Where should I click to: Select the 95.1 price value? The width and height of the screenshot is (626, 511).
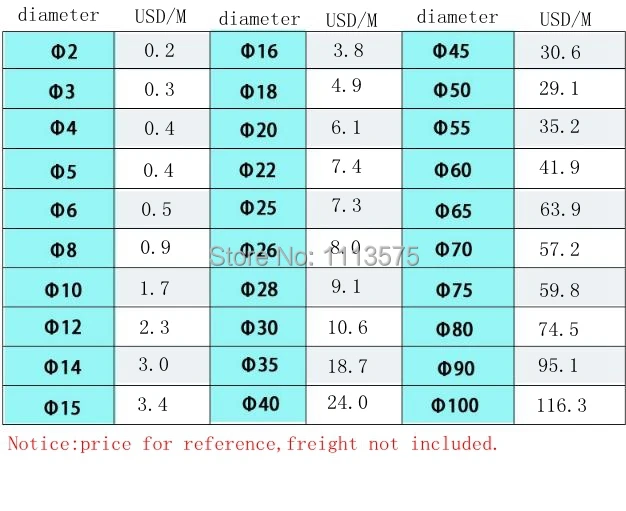point(558,365)
